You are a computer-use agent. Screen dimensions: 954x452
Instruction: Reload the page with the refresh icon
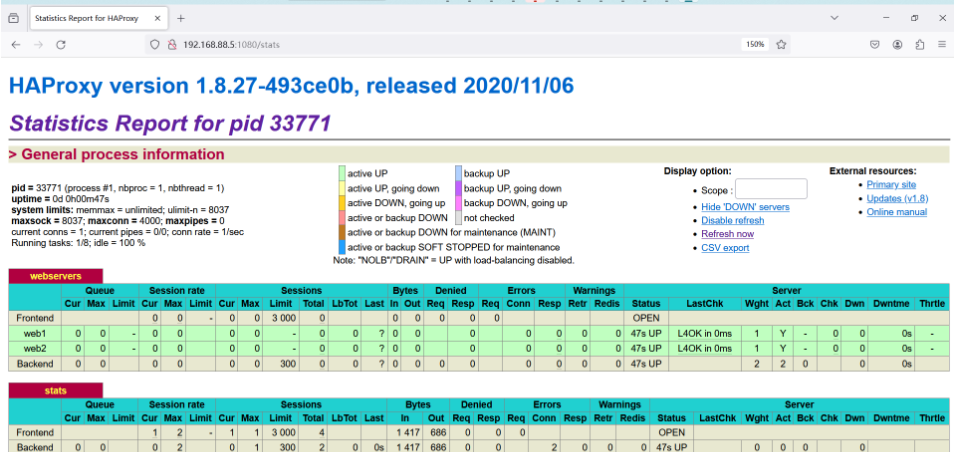click(x=61, y=44)
